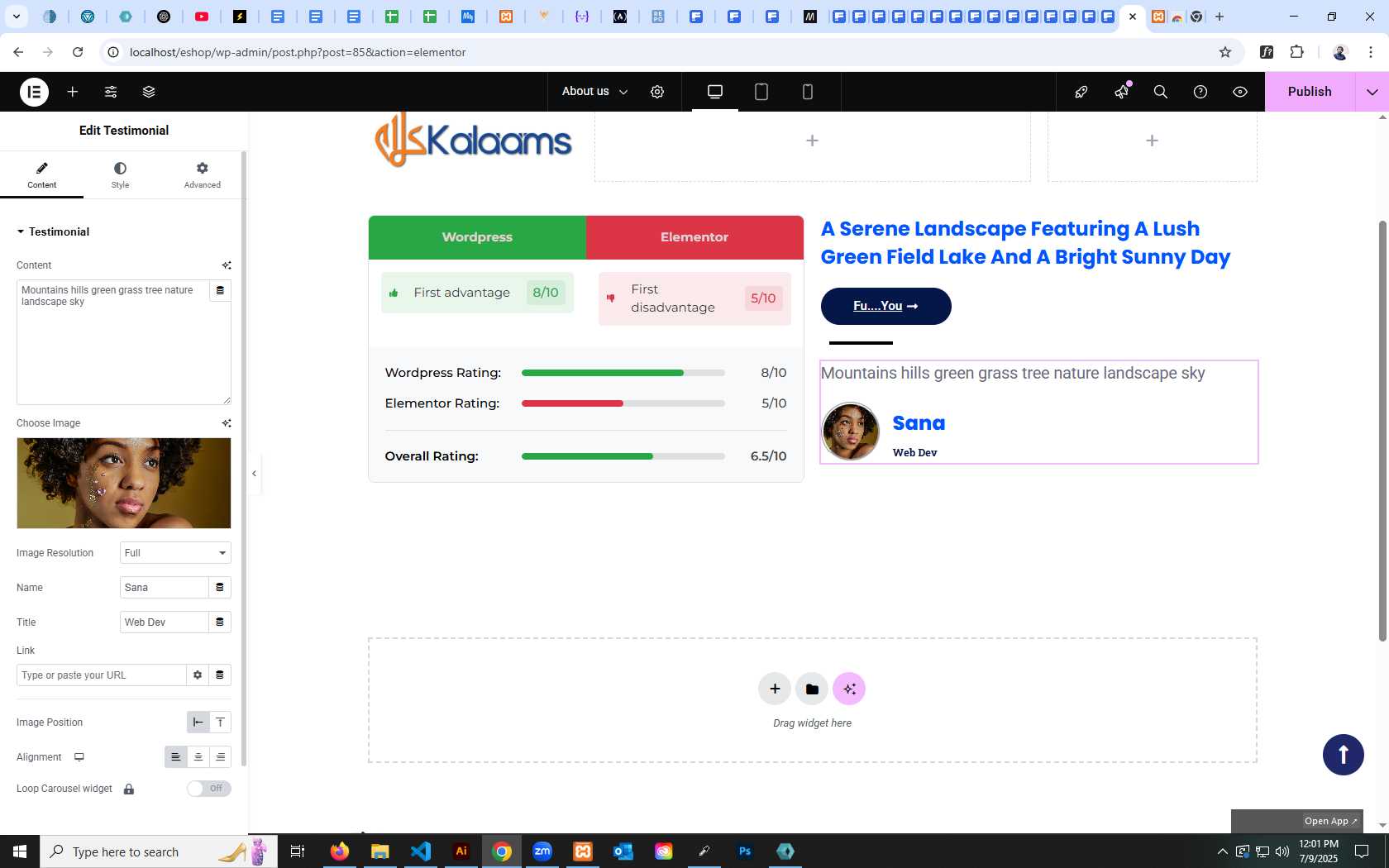
Task: Open the About us page dropdown
Action: click(x=594, y=92)
